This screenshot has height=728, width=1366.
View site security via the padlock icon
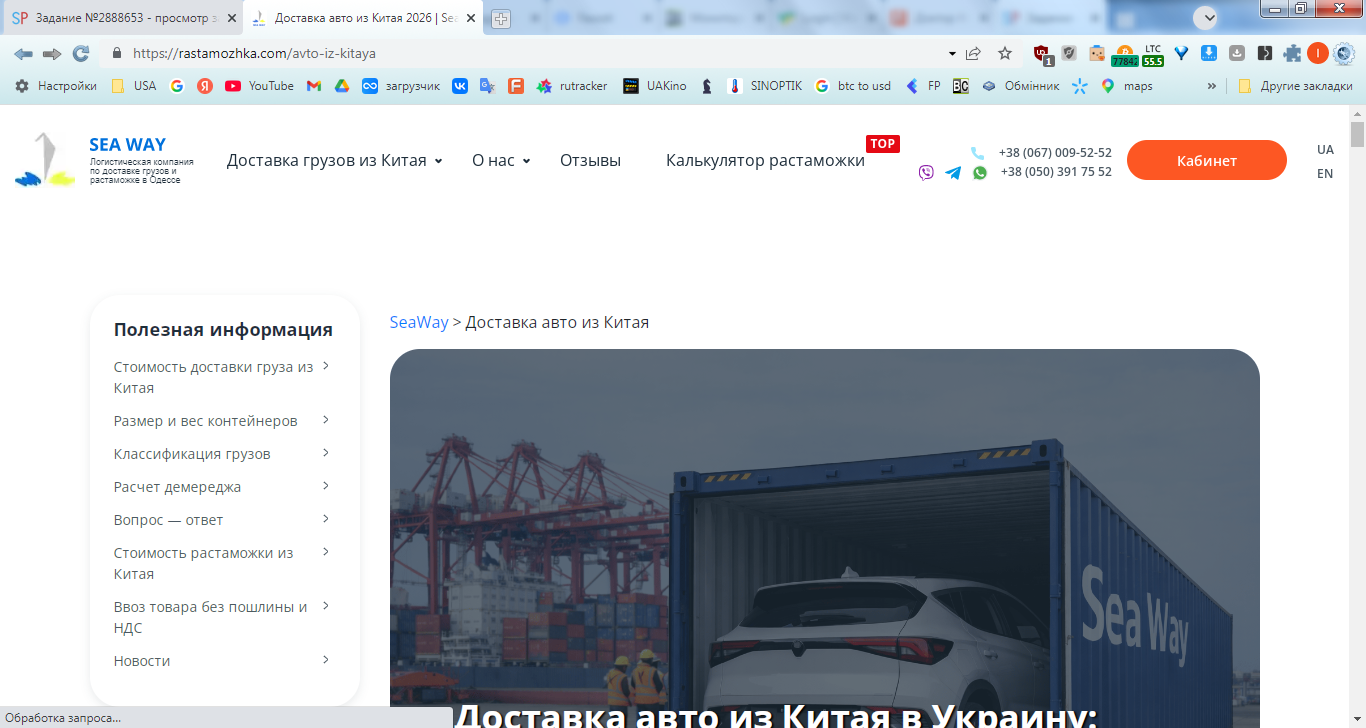(116, 54)
